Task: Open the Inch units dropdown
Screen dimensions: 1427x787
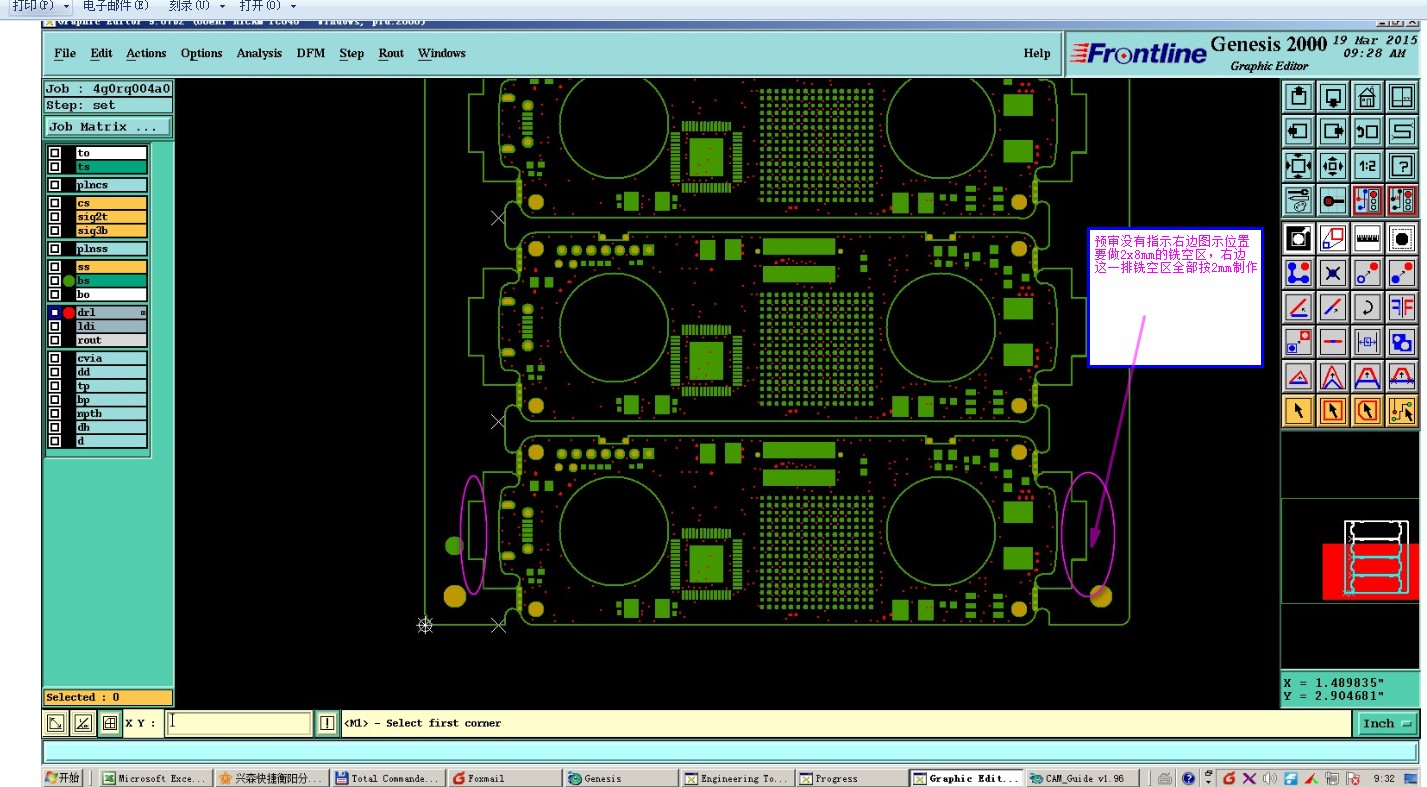Action: pos(1388,723)
